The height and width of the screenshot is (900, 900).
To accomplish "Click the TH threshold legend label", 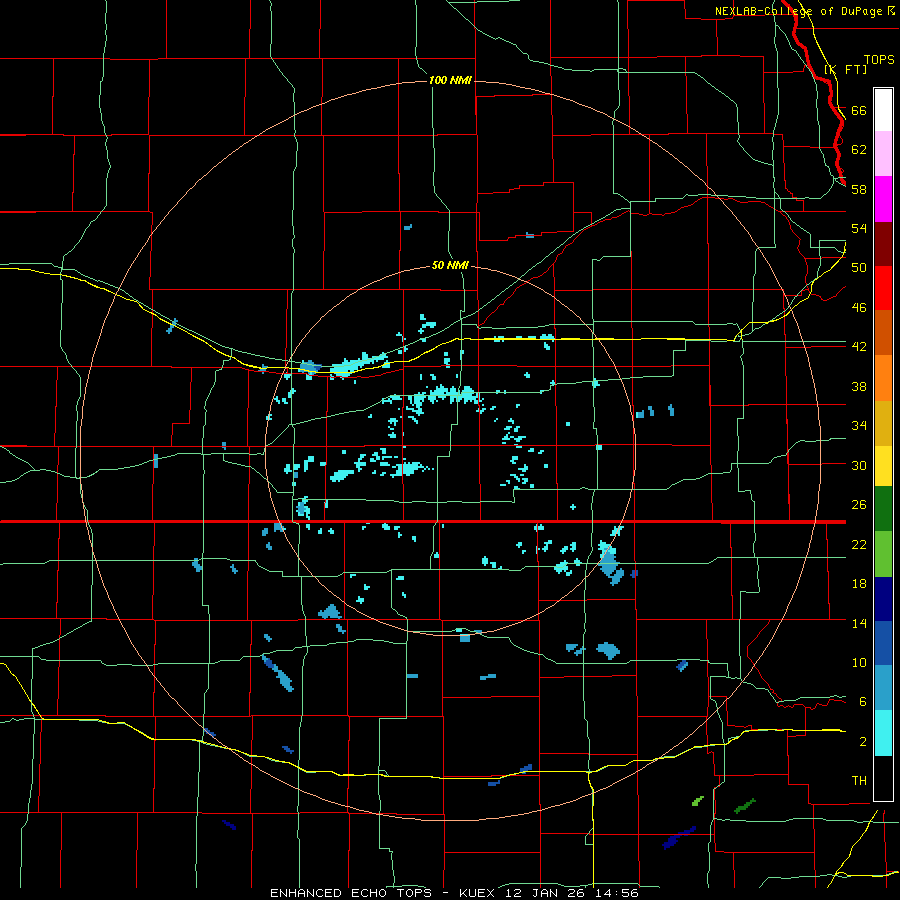I will tap(859, 780).
